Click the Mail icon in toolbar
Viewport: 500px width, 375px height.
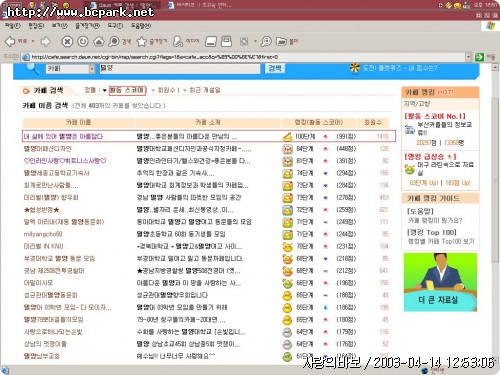coord(211,41)
